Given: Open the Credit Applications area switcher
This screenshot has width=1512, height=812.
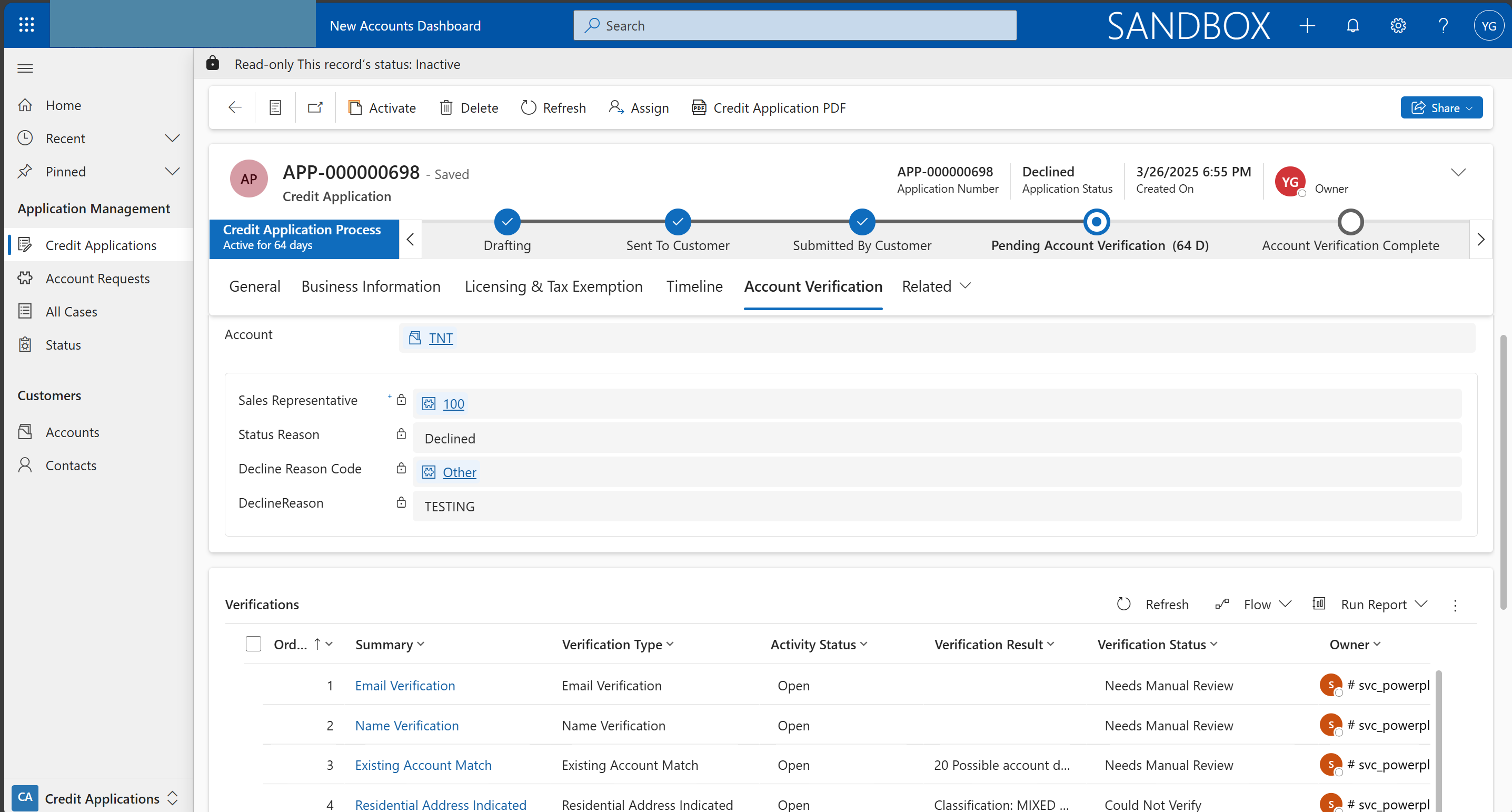Looking at the screenshot, I should pos(96,797).
